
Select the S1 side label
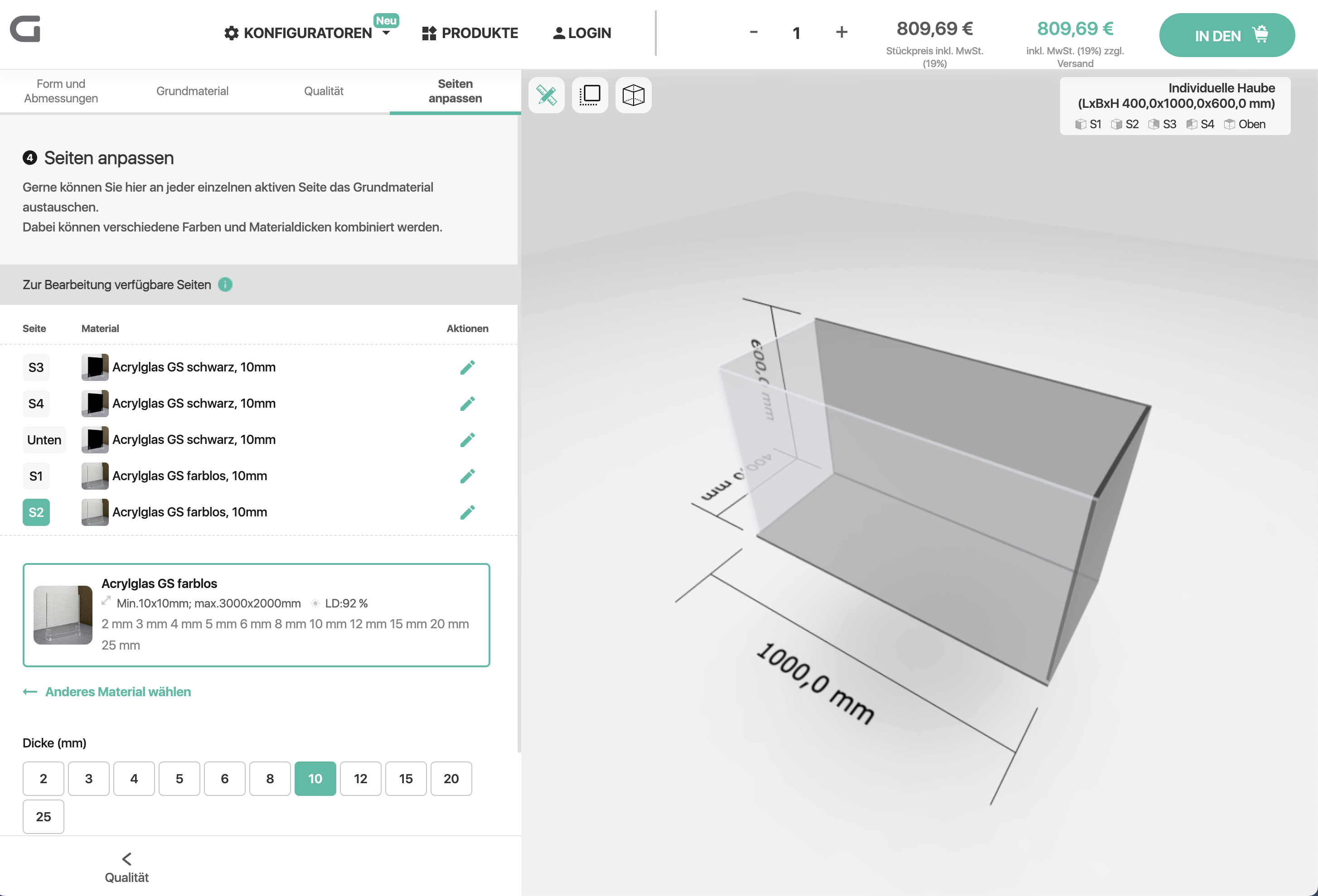tap(36, 476)
